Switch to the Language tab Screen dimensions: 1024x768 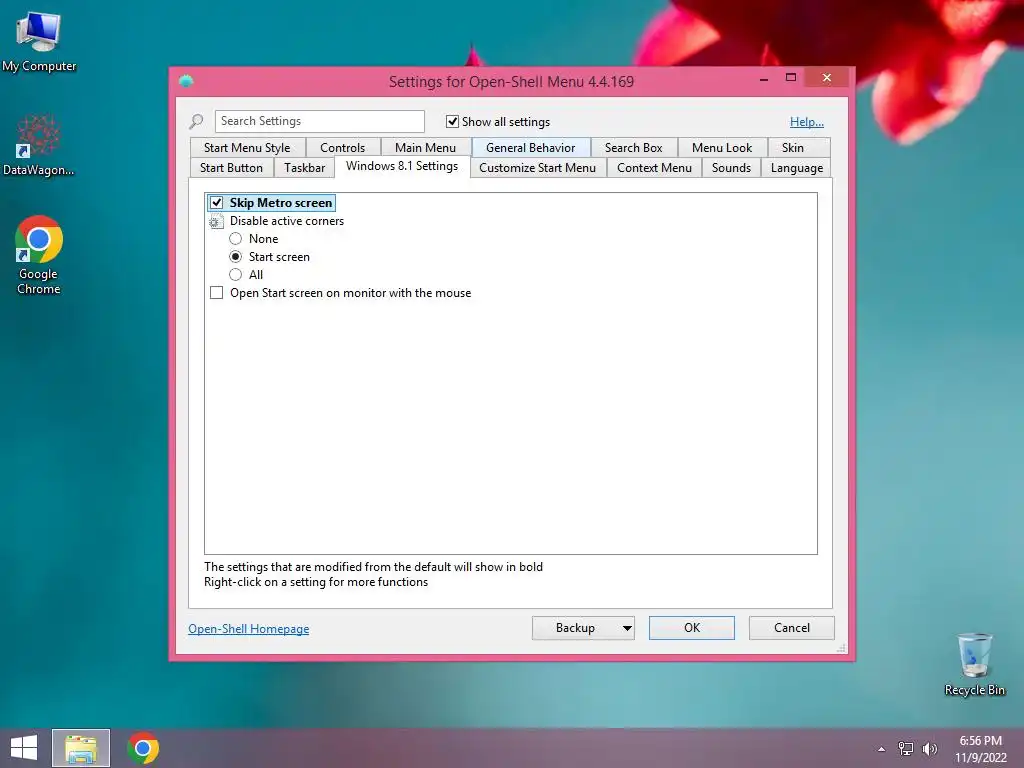[x=796, y=168]
